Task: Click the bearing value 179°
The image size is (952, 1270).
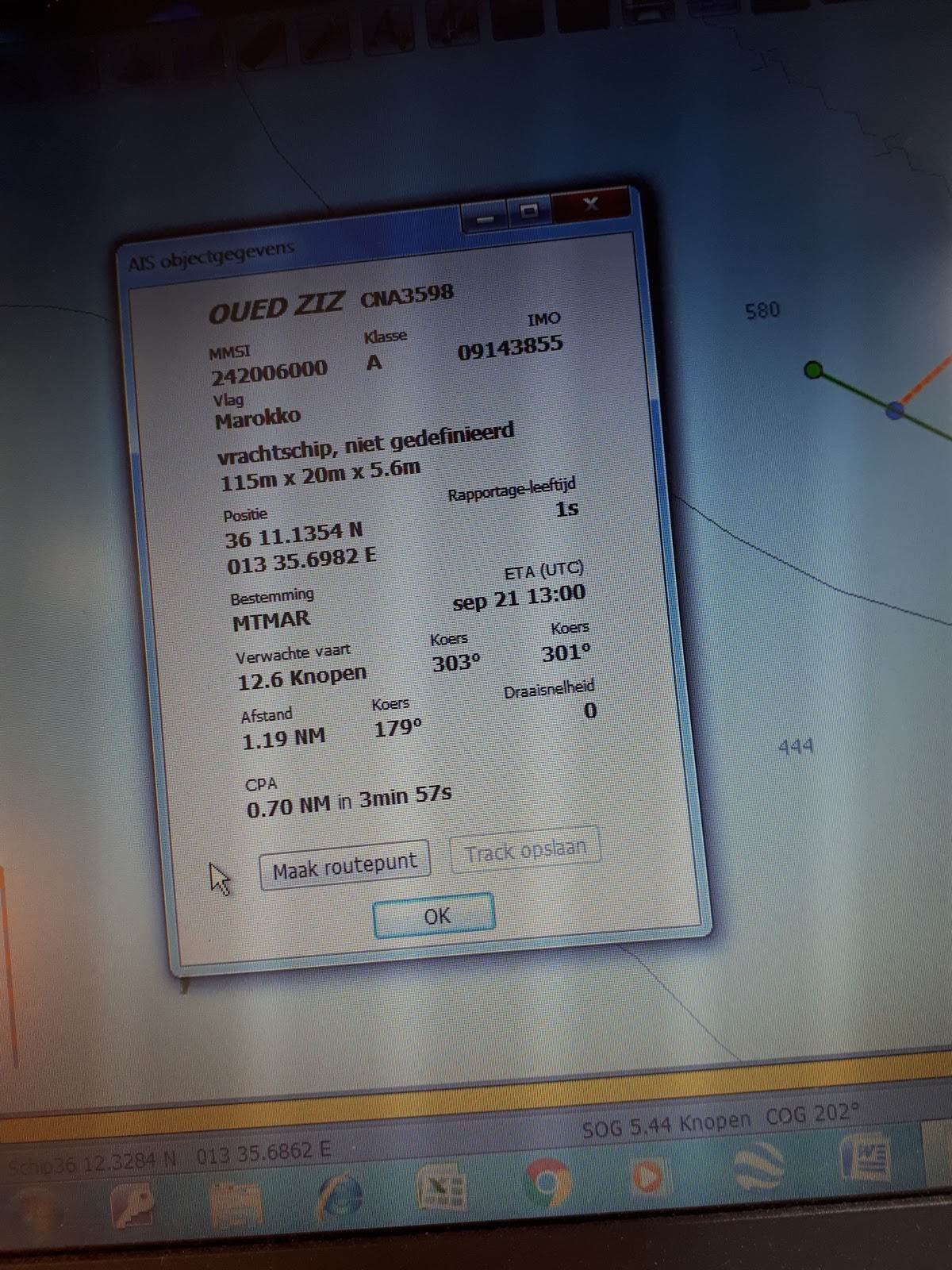Action: (397, 727)
